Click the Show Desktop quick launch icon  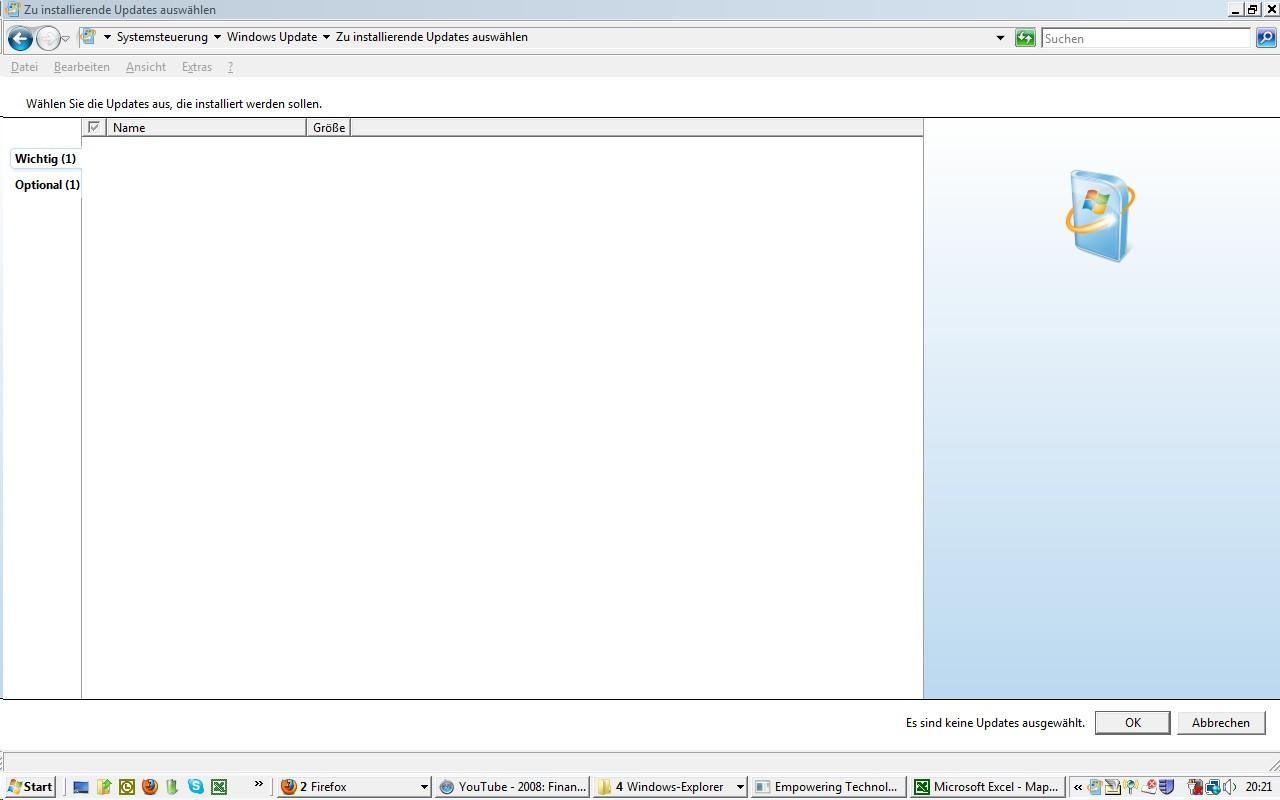pos(81,787)
